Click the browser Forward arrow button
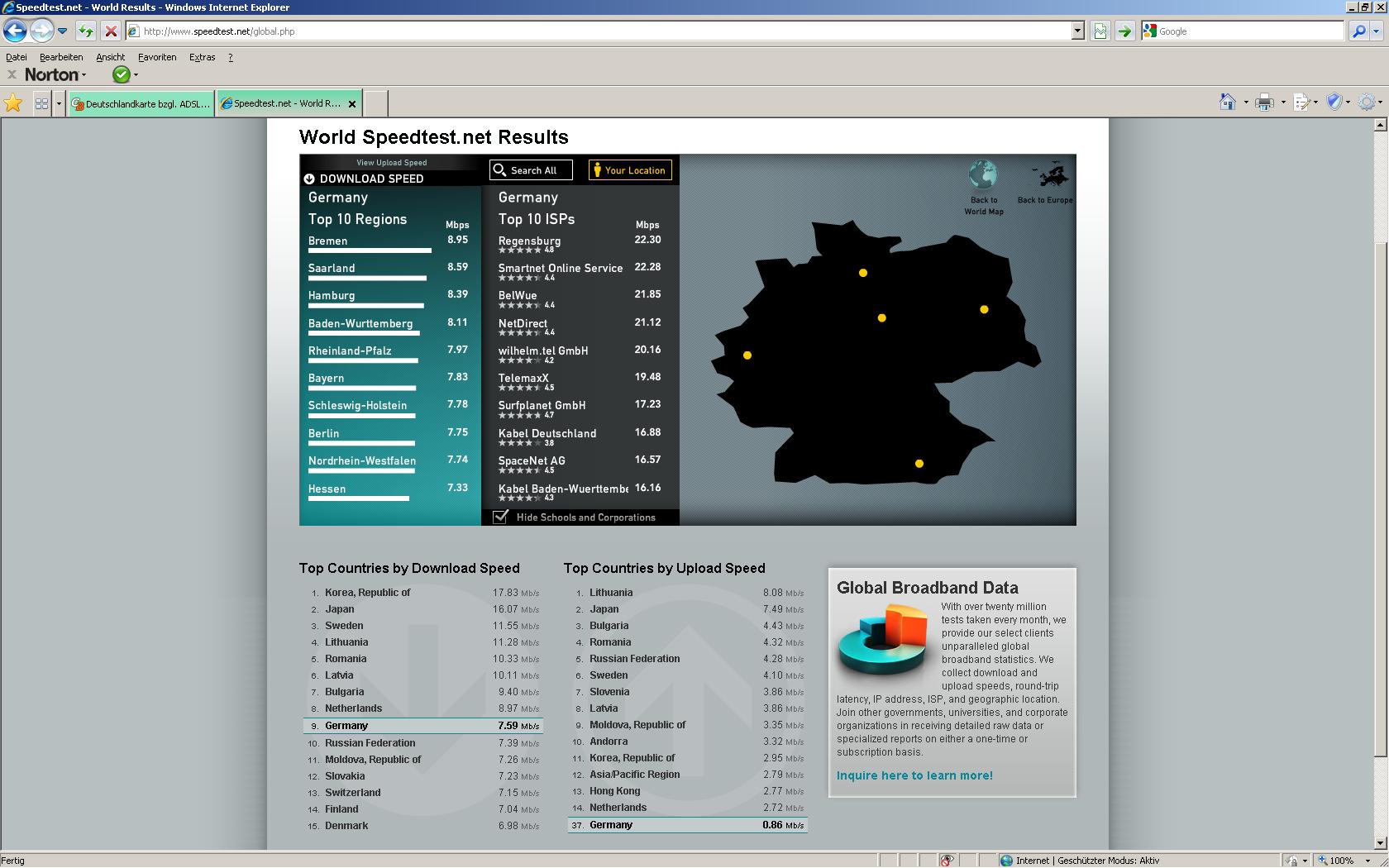Viewport: 1389px width, 868px height. coord(41,31)
